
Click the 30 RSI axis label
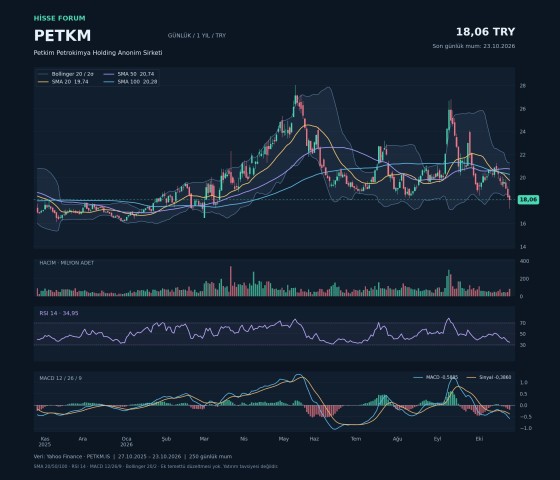point(523,345)
